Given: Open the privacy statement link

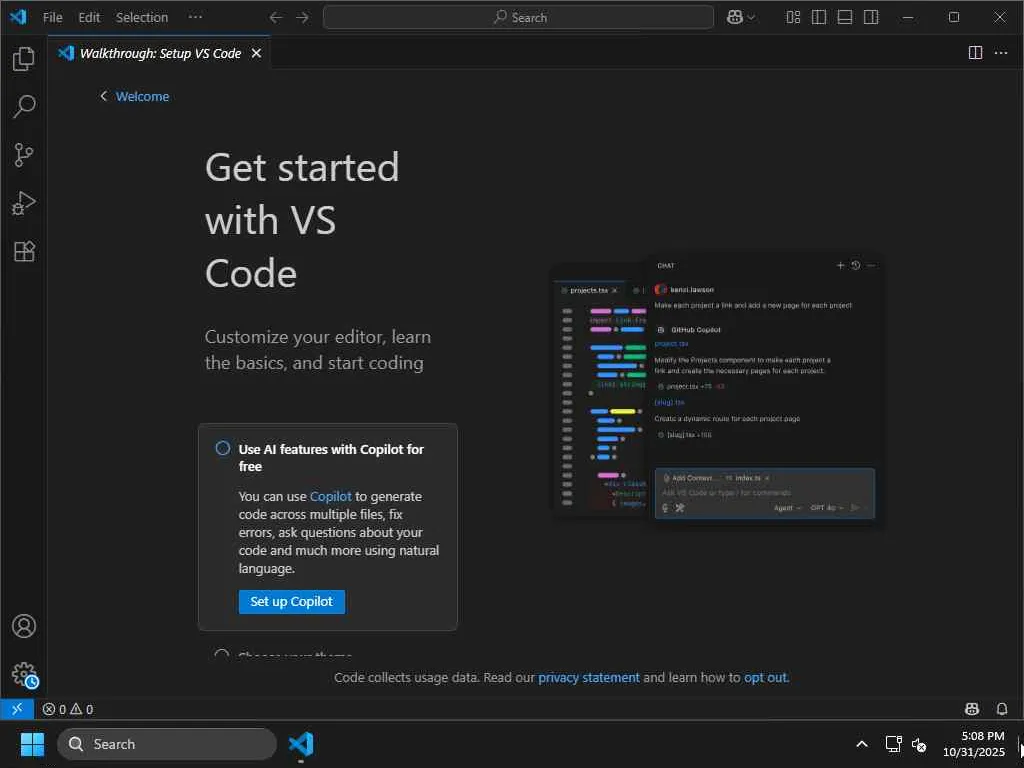Looking at the screenshot, I should coord(589,678).
